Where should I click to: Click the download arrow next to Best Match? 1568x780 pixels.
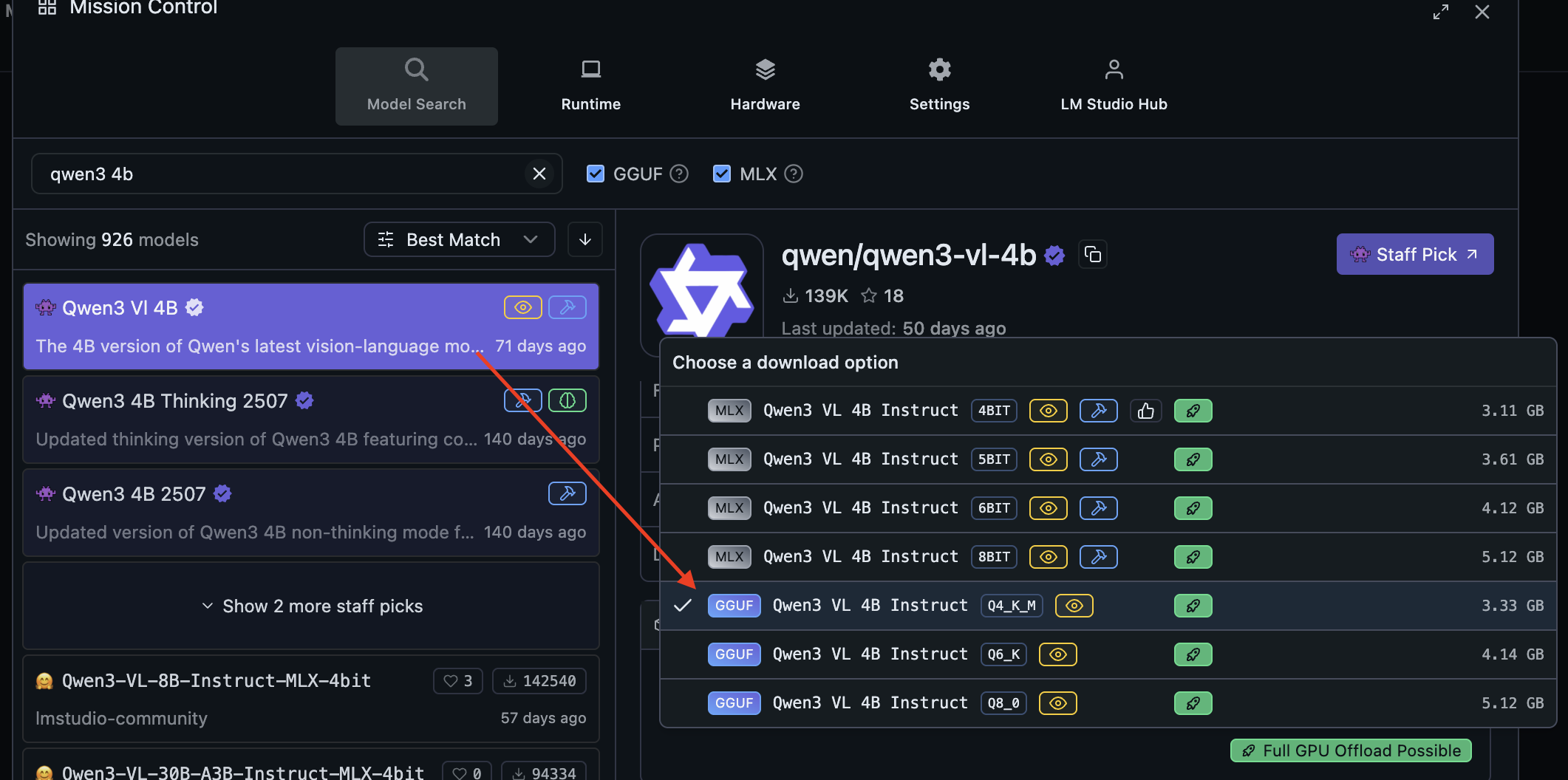coord(584,239)
